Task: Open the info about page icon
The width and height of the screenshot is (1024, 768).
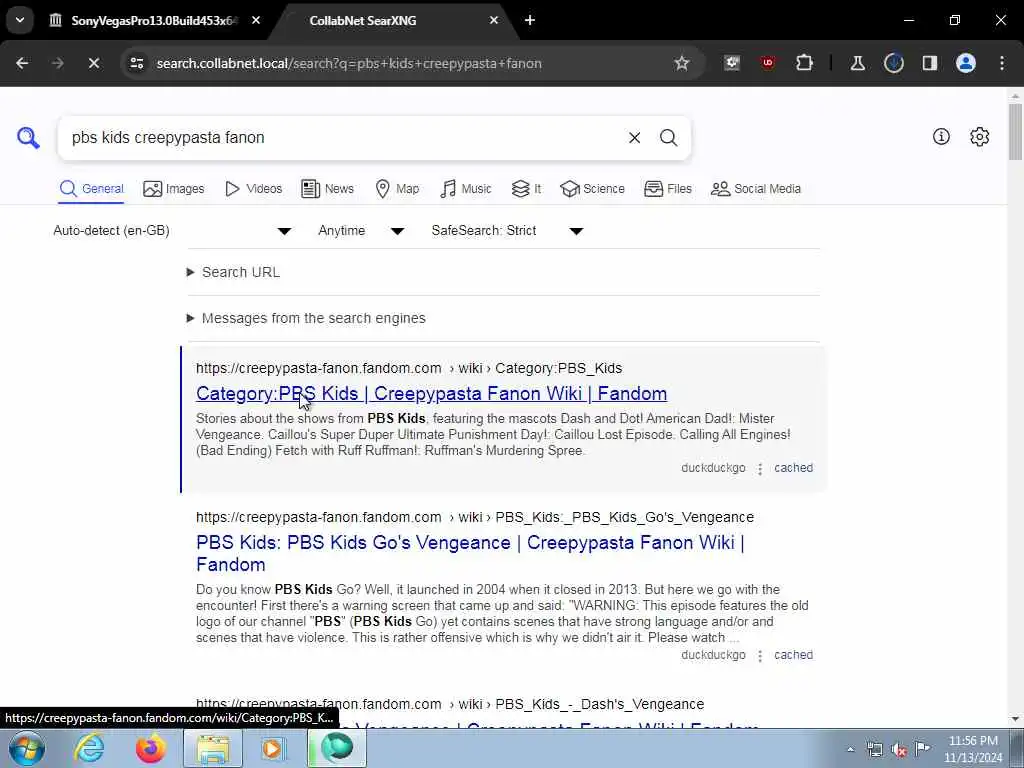Action: point(941,136)
